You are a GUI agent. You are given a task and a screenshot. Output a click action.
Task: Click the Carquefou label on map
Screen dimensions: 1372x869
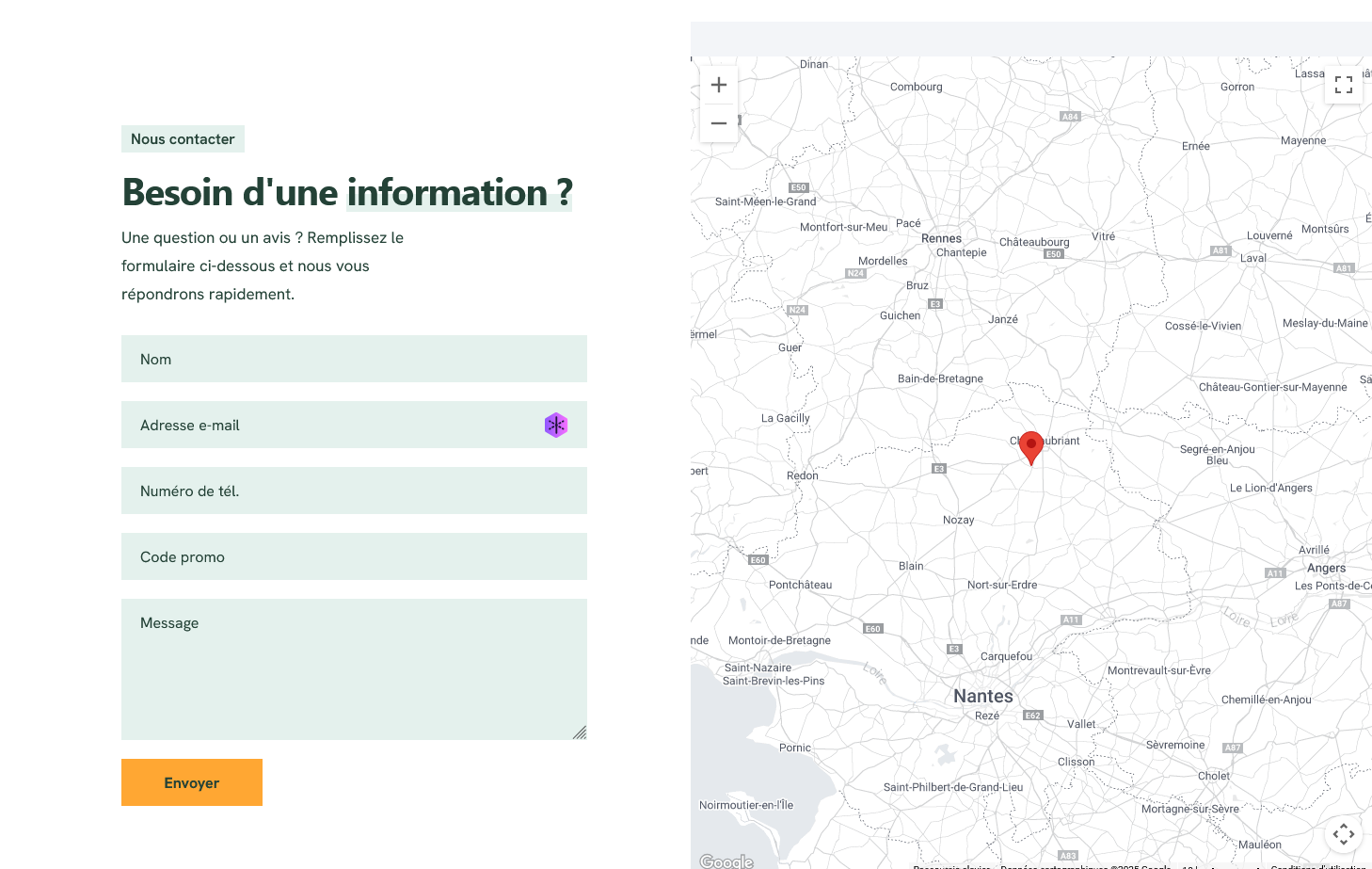(x=1006, y=656)
